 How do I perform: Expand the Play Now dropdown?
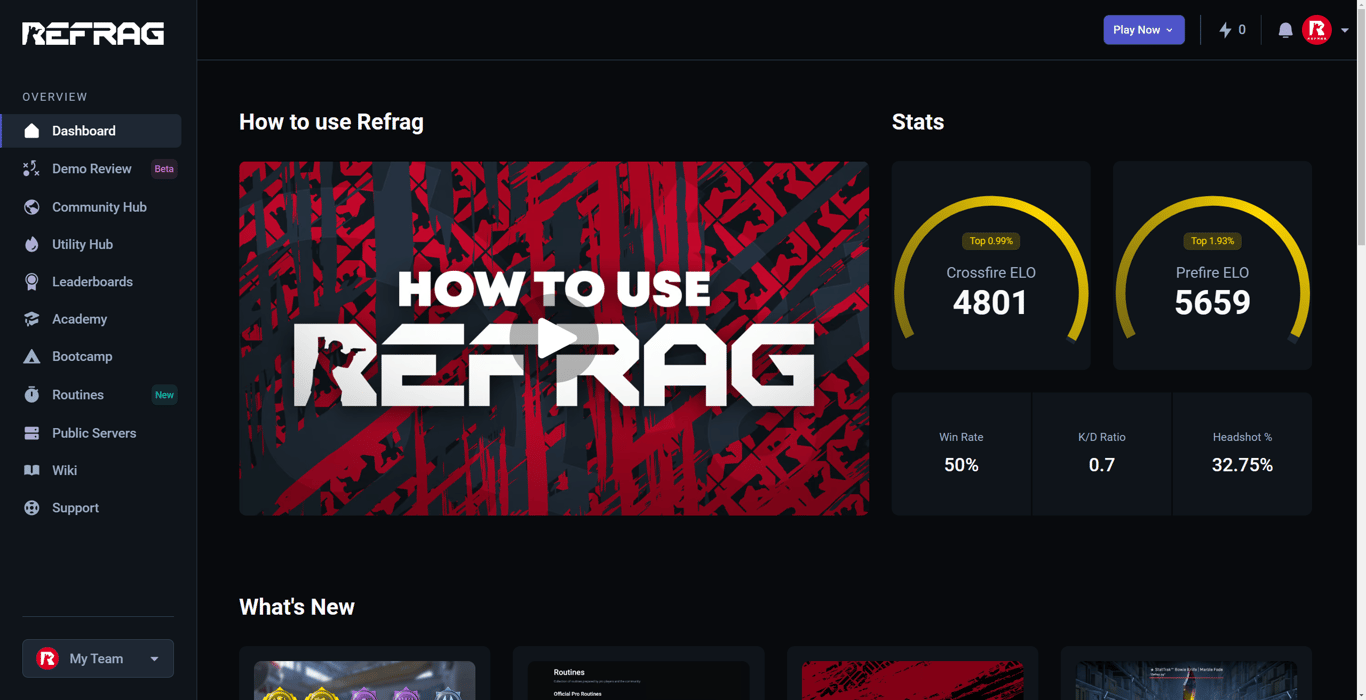(1144, 30)
